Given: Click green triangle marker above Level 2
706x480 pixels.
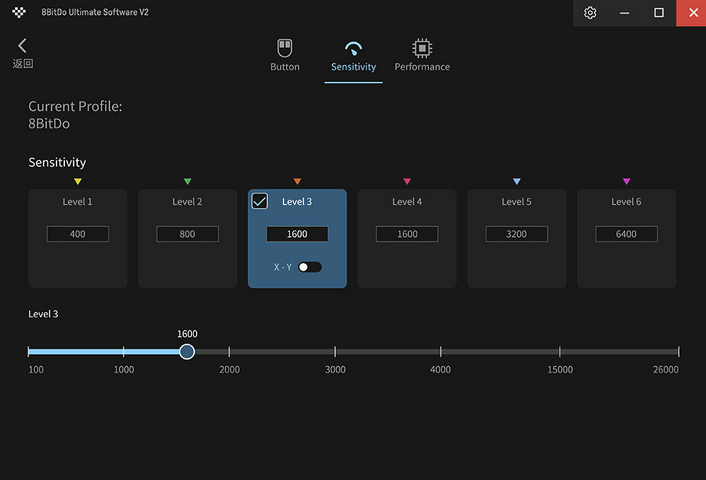Looking at the screenshot, I should 187,181.
